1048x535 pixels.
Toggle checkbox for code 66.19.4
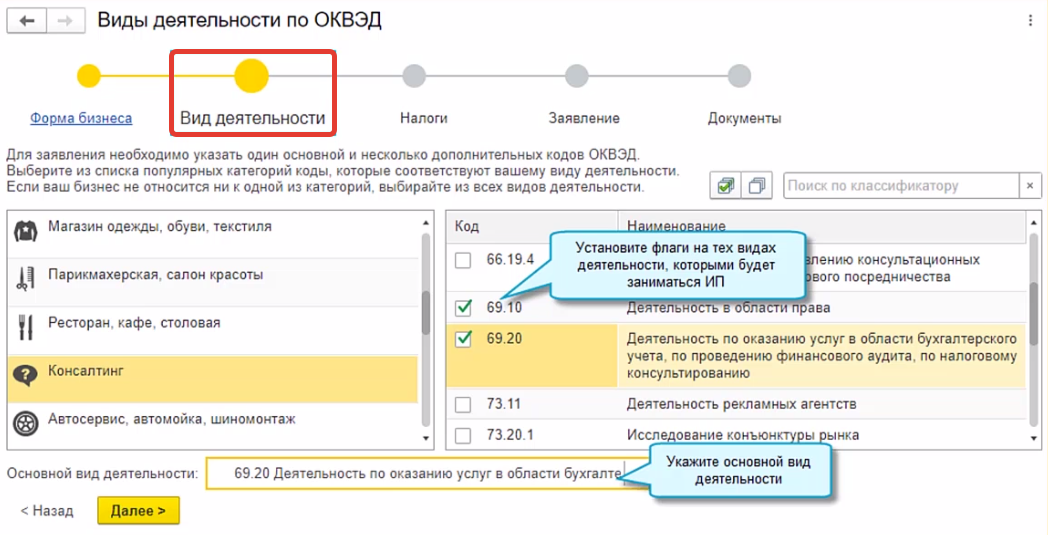(x=463, y=260)
